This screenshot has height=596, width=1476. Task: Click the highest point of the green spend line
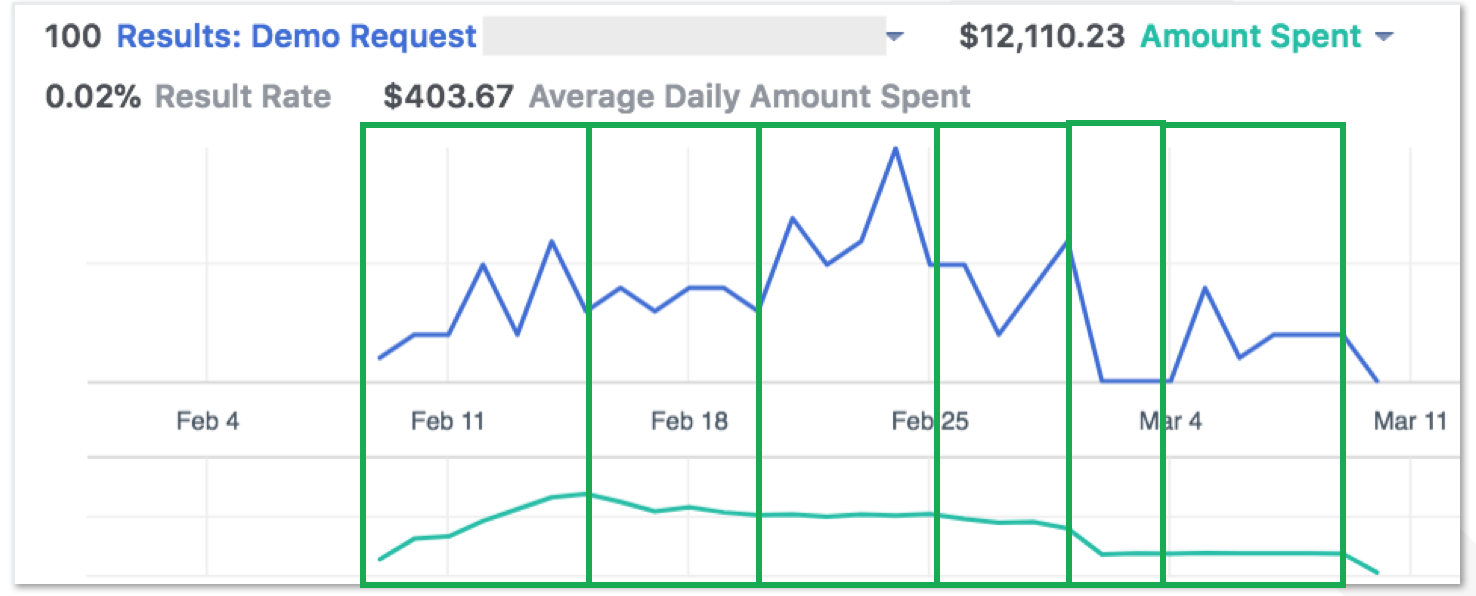pos(586,493)
